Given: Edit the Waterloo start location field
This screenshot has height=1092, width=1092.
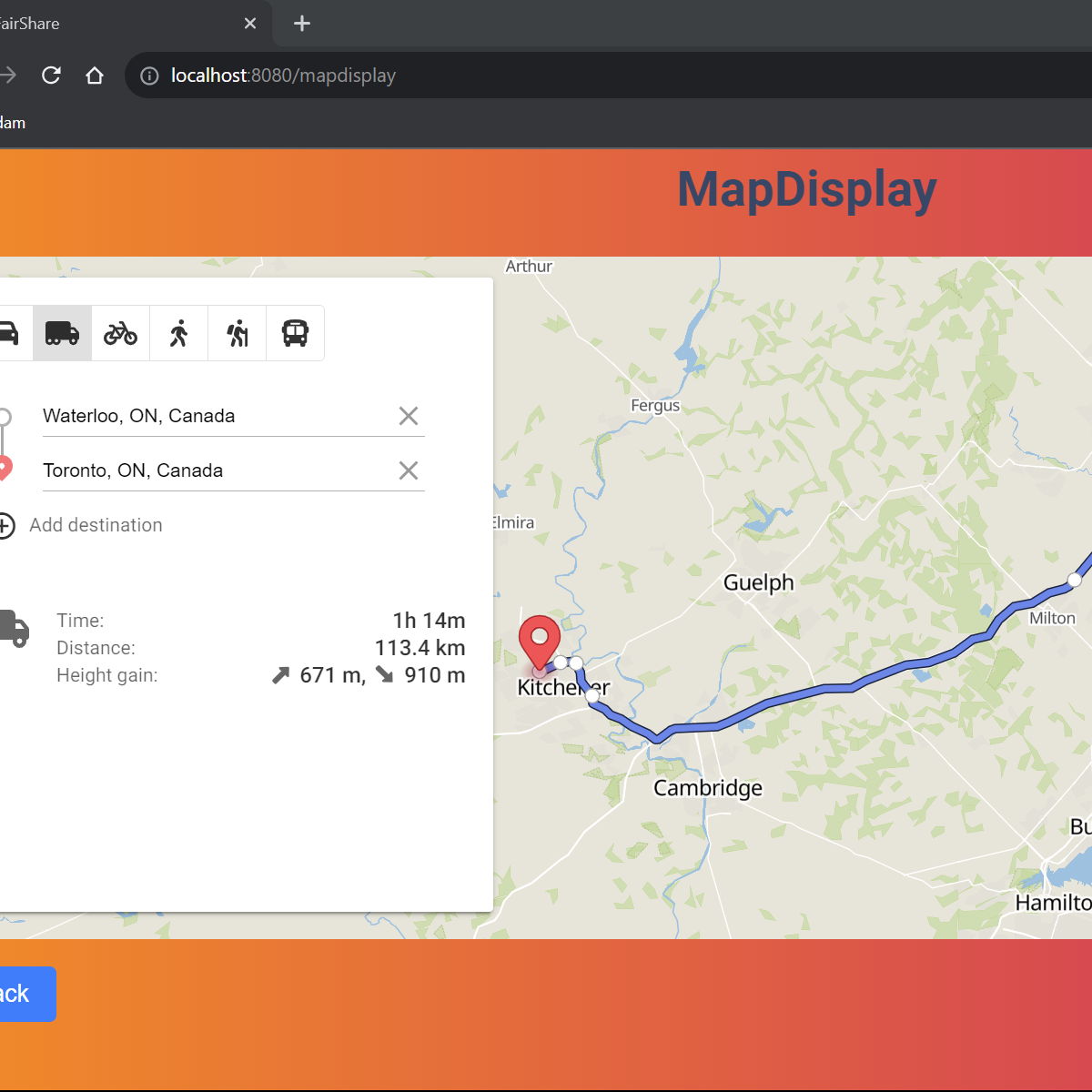Looking at the screenshot, I should [214, 416].
